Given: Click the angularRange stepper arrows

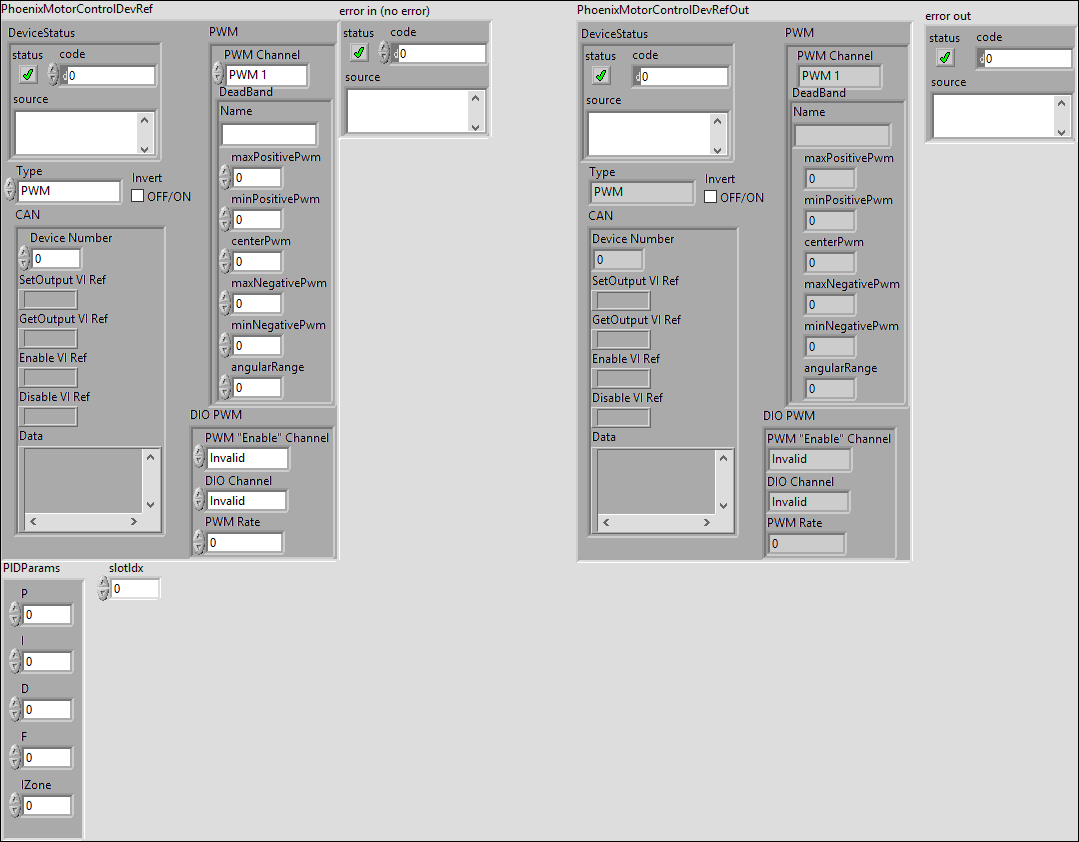Looking at the screenshot, I should [x=225, y=388].
